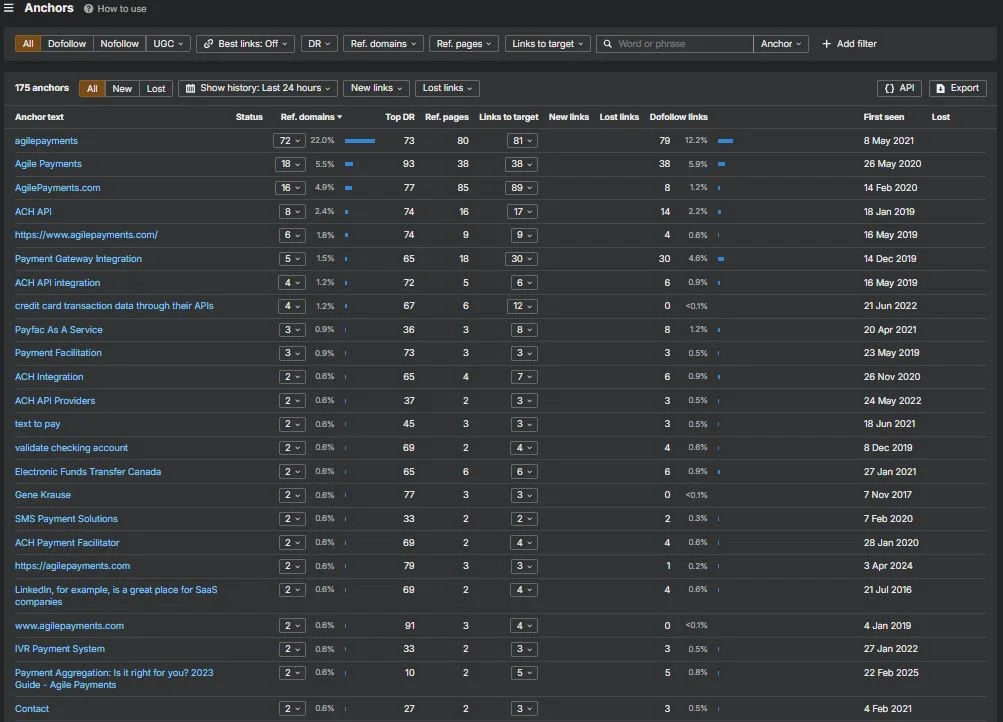The image size is (1003, 722).
Task: Click the API braces icon
Action: (889, 88)
